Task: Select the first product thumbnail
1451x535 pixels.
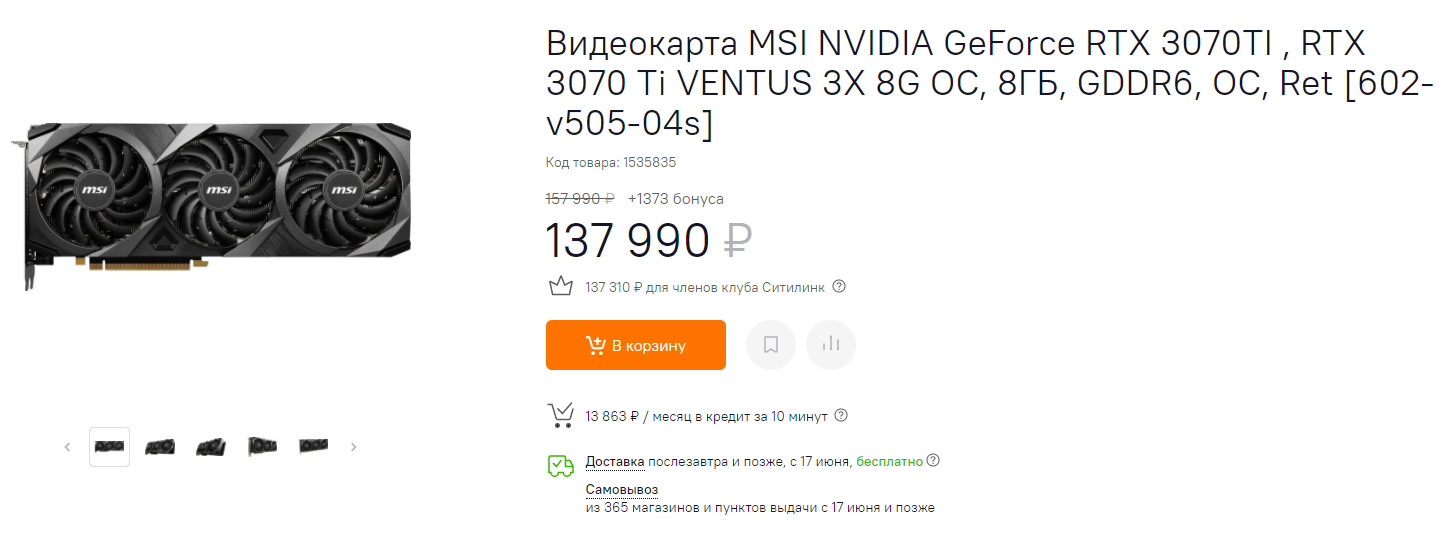Action: [109, 447]
